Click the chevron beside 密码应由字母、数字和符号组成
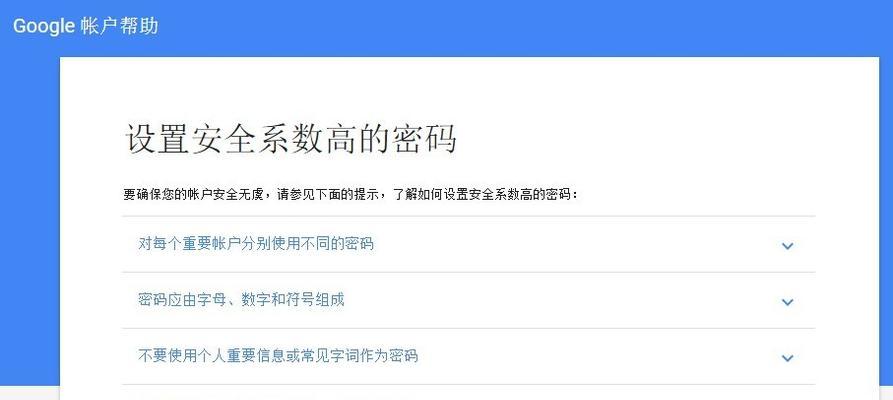This screenshot has height=400, width=893. pyautogui.click(x=787, y=302)
